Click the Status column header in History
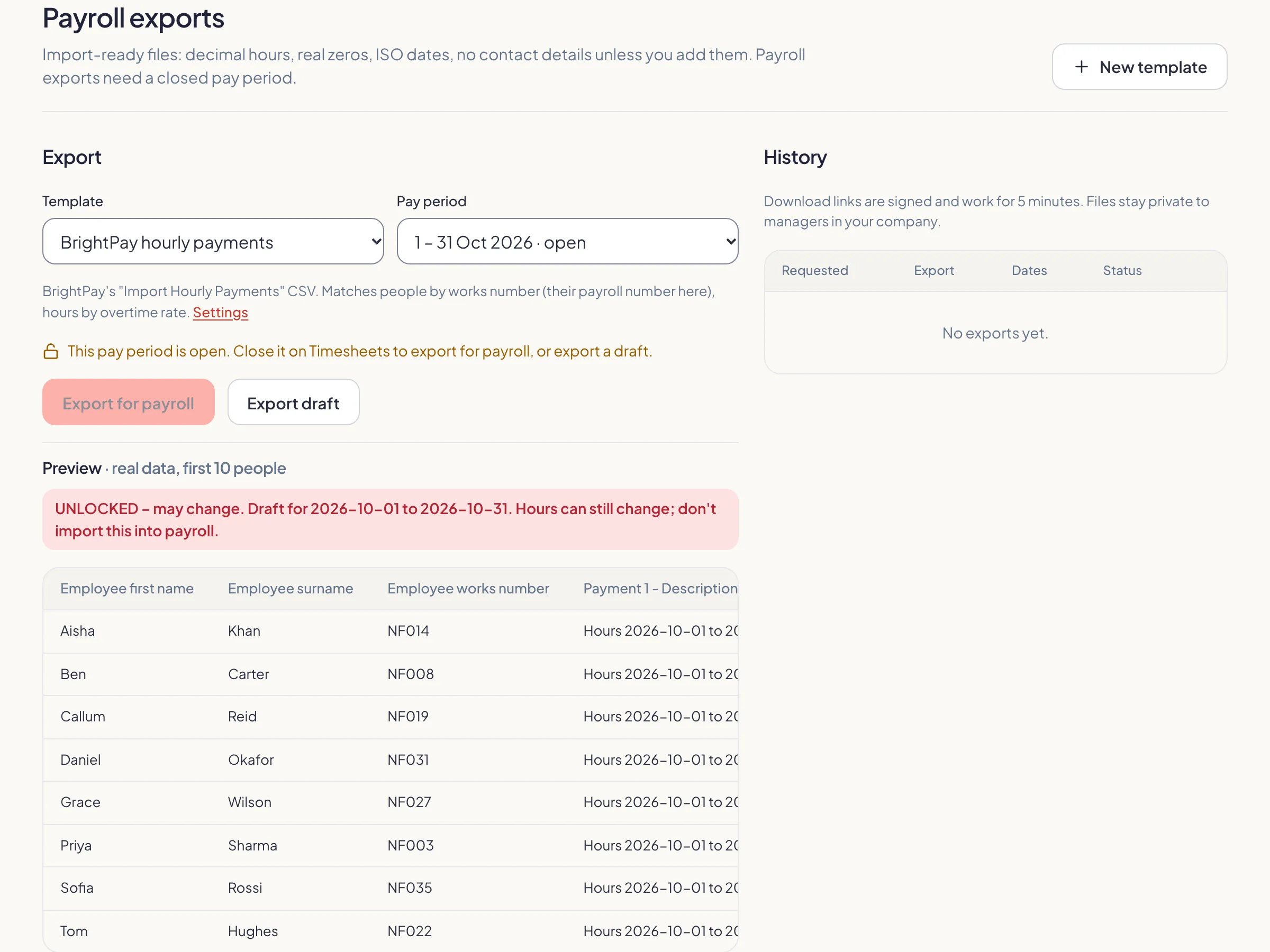 coord(1122,270)
